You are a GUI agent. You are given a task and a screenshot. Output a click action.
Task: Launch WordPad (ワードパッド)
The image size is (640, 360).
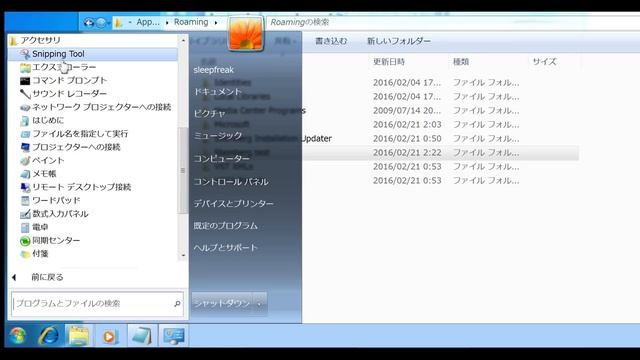(x=50, y=200)
